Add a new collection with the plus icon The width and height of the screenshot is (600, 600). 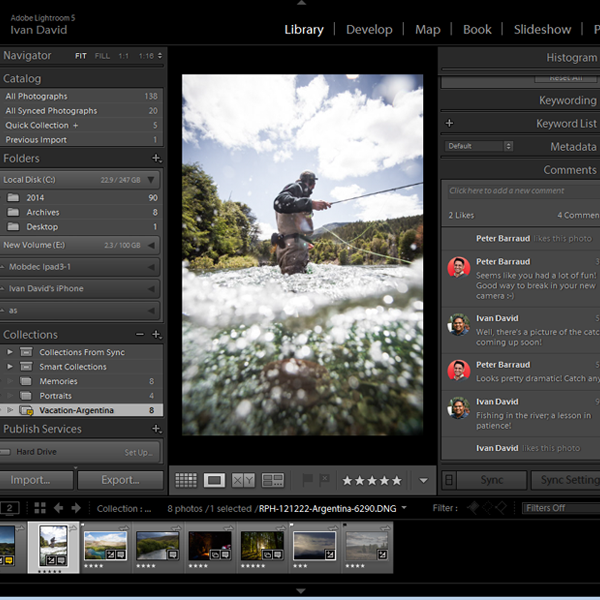pos(156,335)
